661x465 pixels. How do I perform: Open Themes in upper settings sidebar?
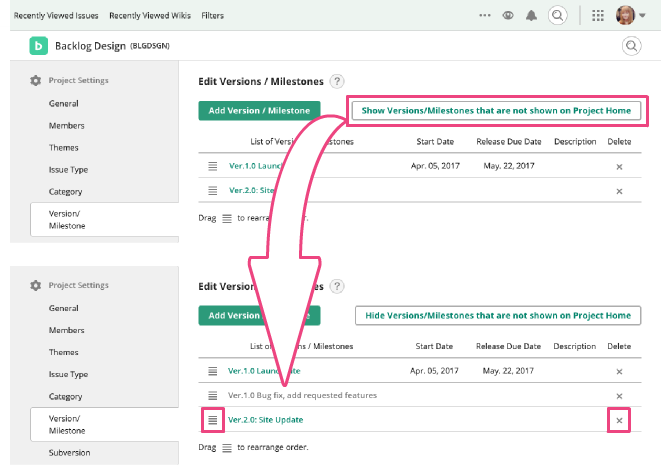click(64, 148)
